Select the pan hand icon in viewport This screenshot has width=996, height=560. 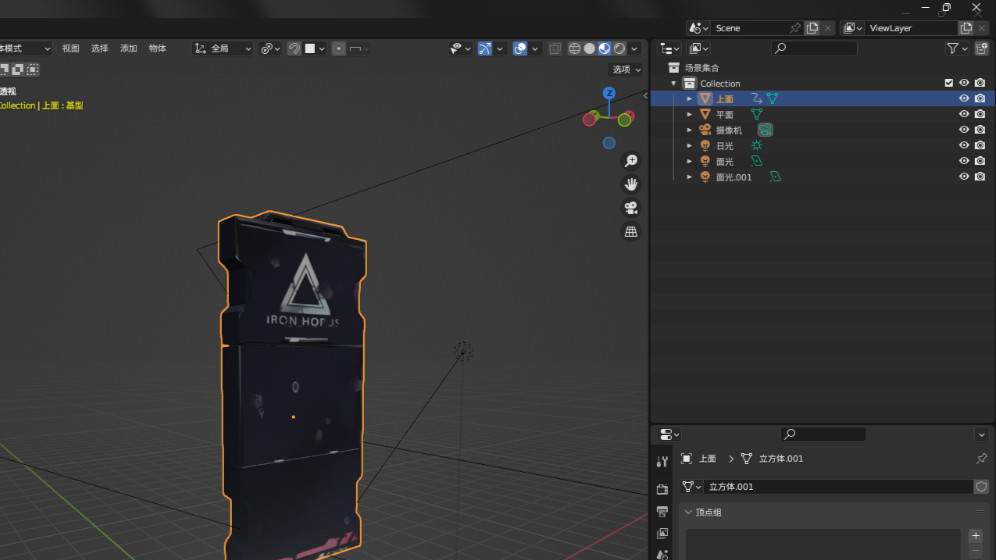(631, 184)
